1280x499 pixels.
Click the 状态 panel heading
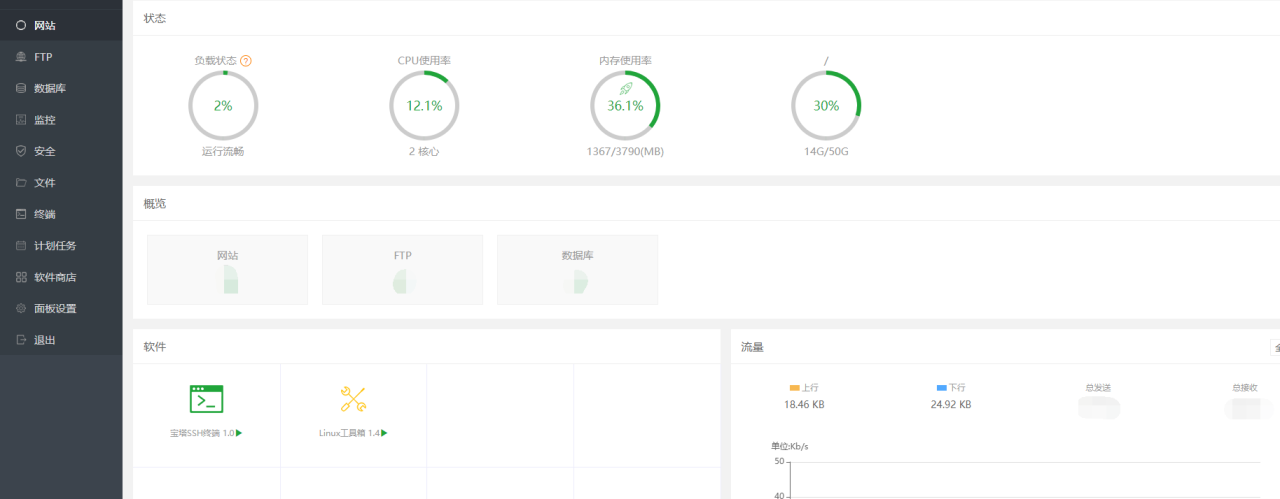(x=155, y=18)
